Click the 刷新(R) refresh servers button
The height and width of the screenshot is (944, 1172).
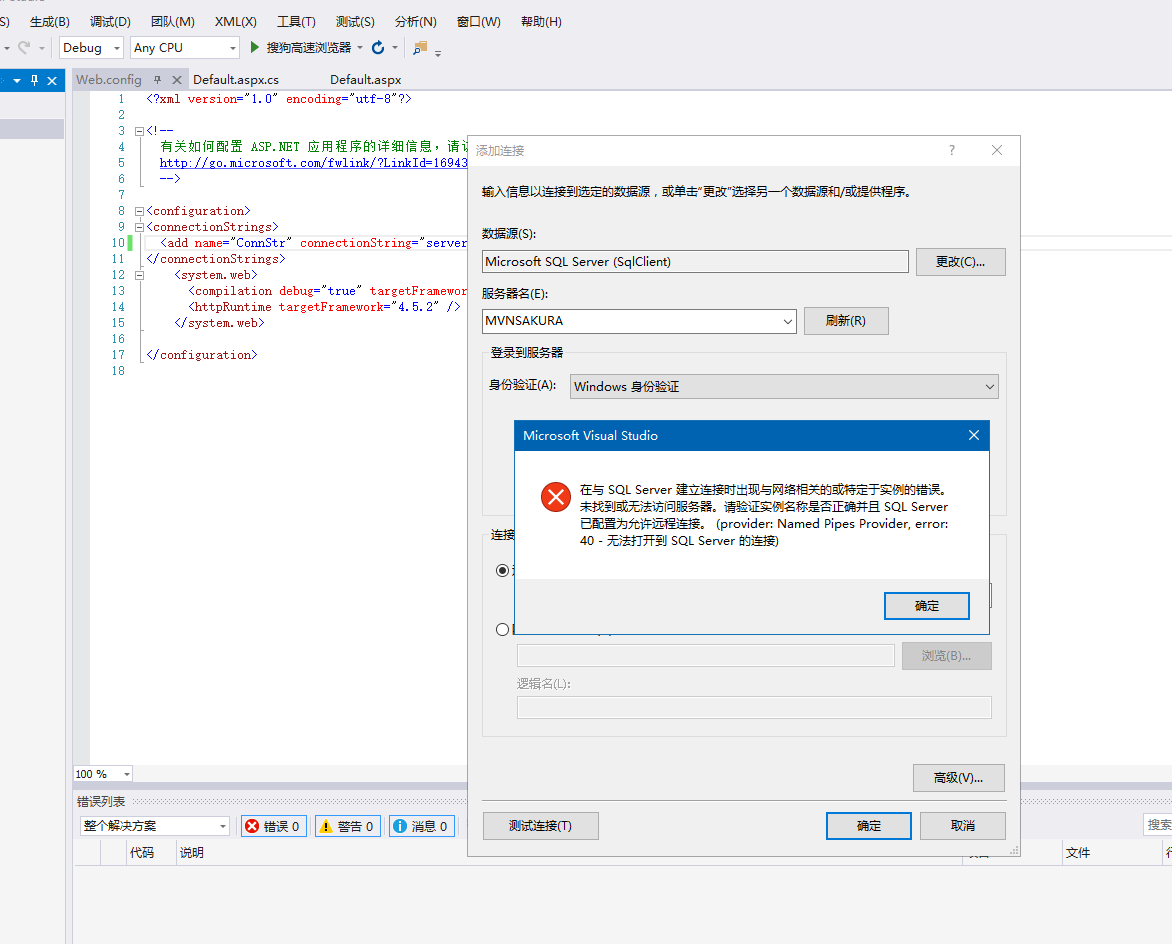tap(846, 321)
